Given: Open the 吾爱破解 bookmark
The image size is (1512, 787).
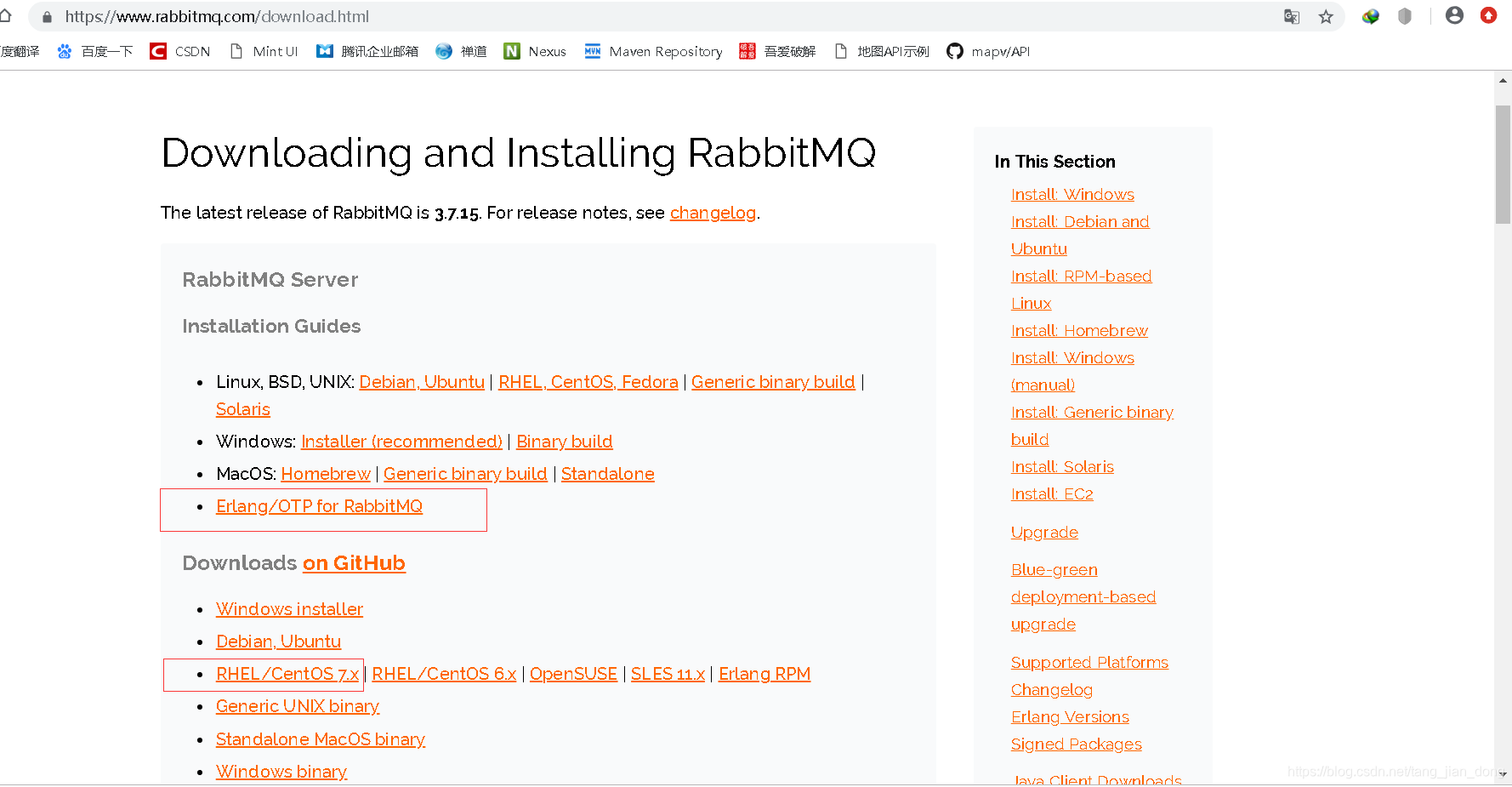Looking at the screenshot, I should [x=777, y=51].
